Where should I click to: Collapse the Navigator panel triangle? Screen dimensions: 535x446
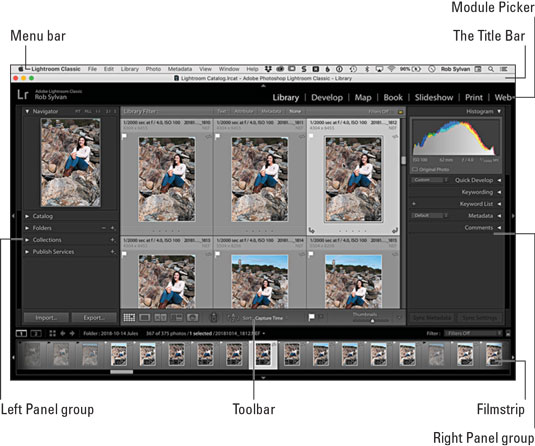[27, 111]
